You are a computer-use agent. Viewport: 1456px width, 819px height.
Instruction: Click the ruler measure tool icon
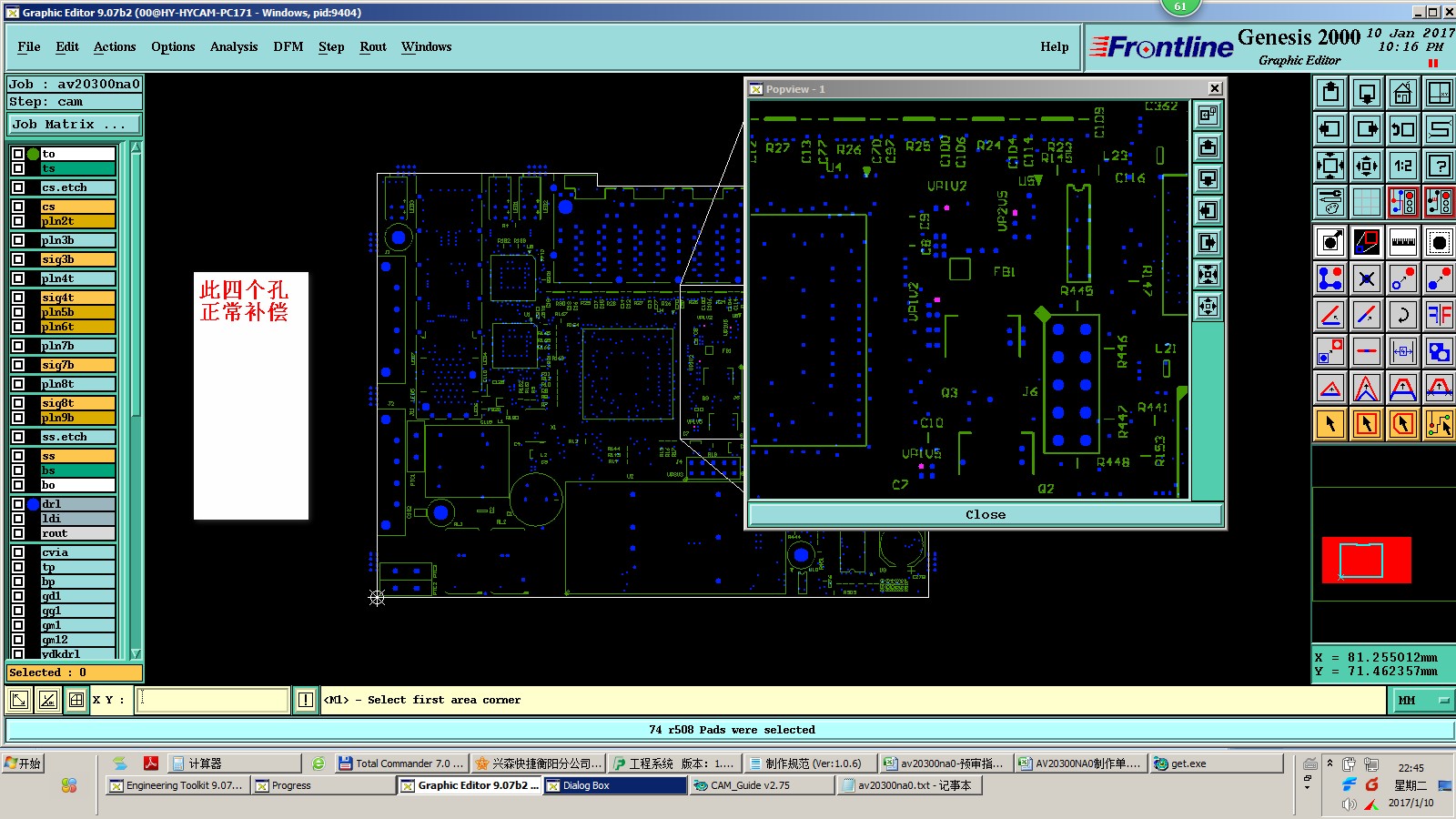point(1403,242)
